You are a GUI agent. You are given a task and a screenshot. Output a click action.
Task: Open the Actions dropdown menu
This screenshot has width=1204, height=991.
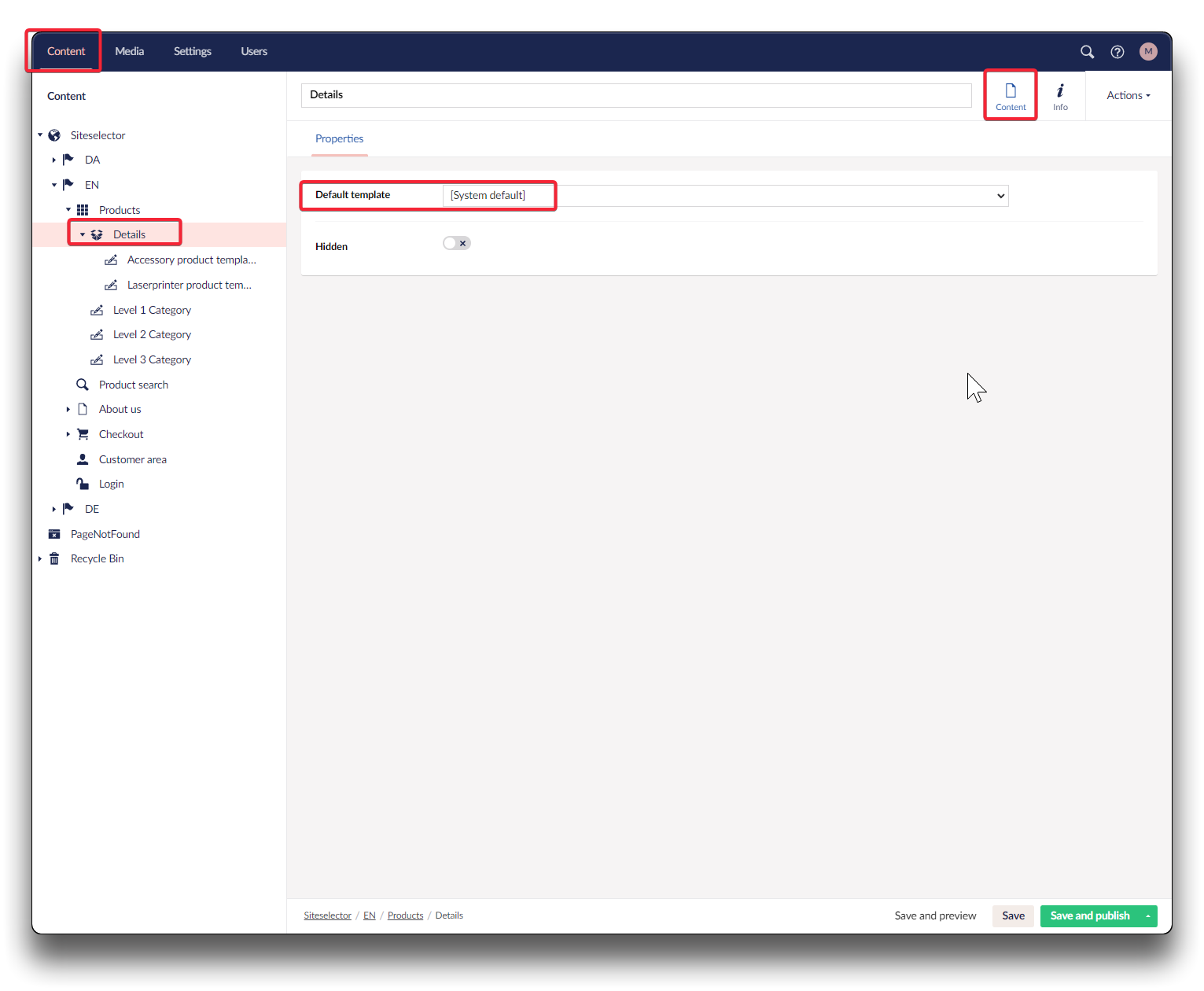pyautogui.click(x=1129, y=95)
